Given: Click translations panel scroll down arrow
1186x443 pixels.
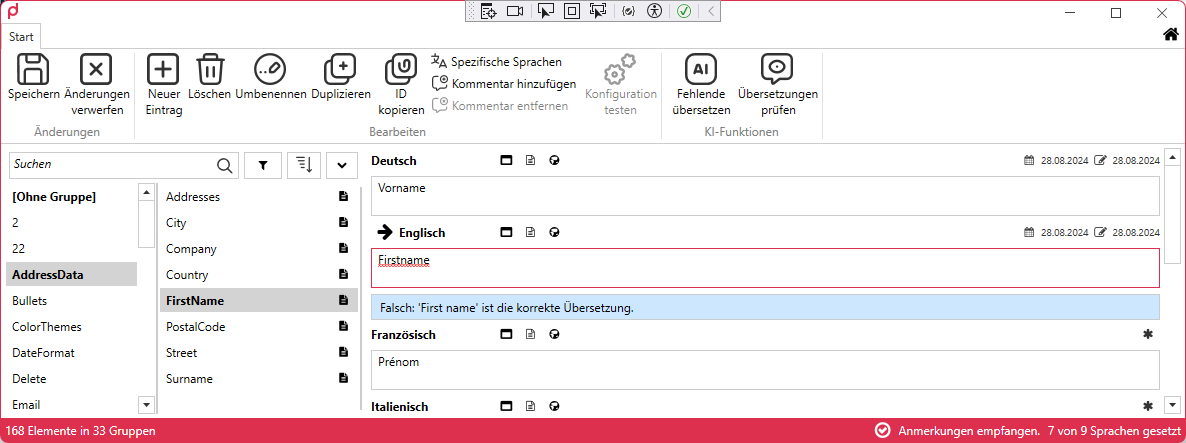Looking at the screenshot, I should (x=1172, y=404).
